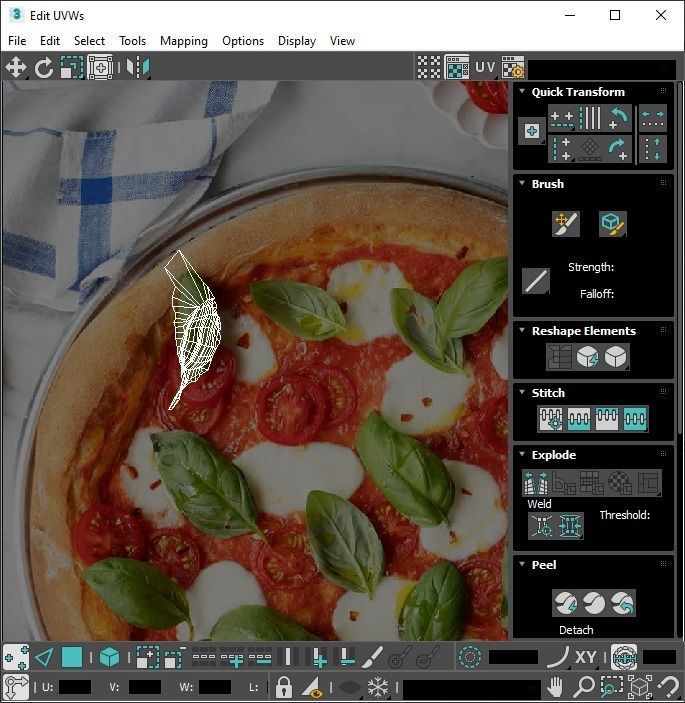Click the soft selection falloff value field
This screenshot has height=703, width=685.
pyautogui.click(x=513, y=657)
